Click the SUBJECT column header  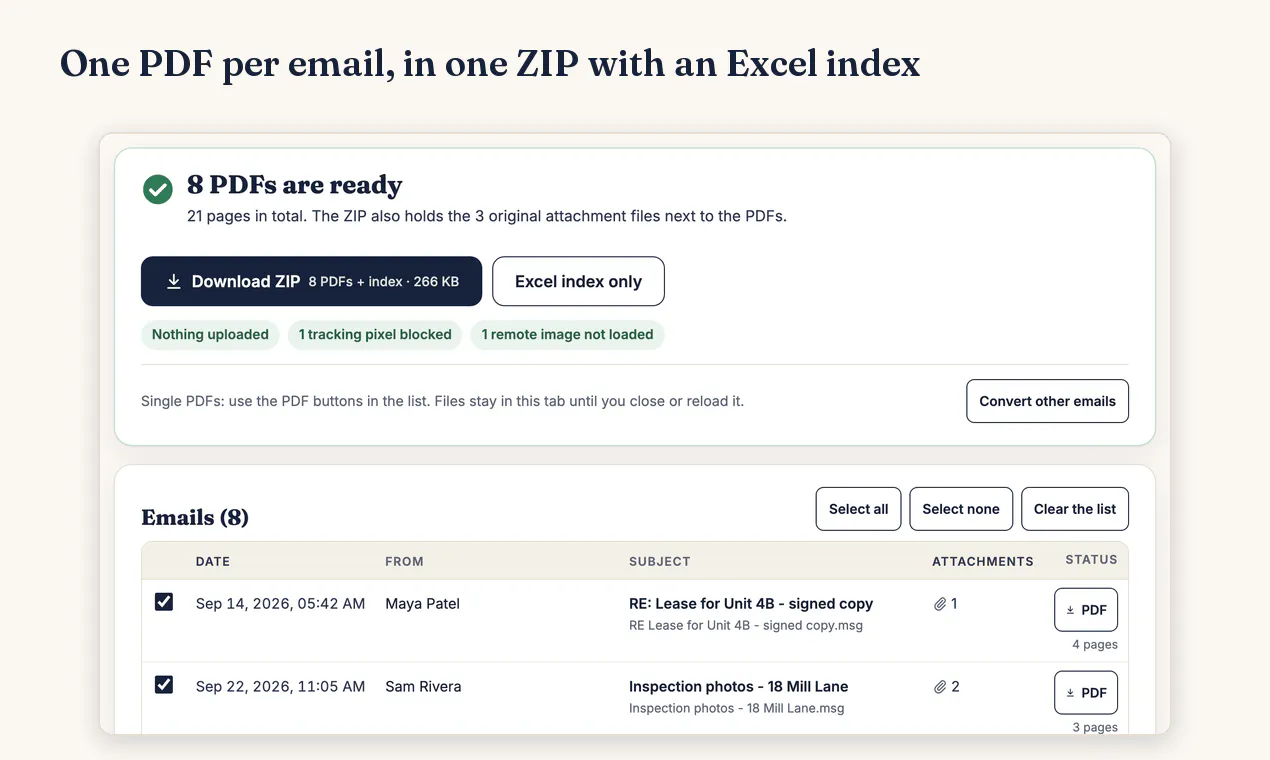click(x=660, y=561)
